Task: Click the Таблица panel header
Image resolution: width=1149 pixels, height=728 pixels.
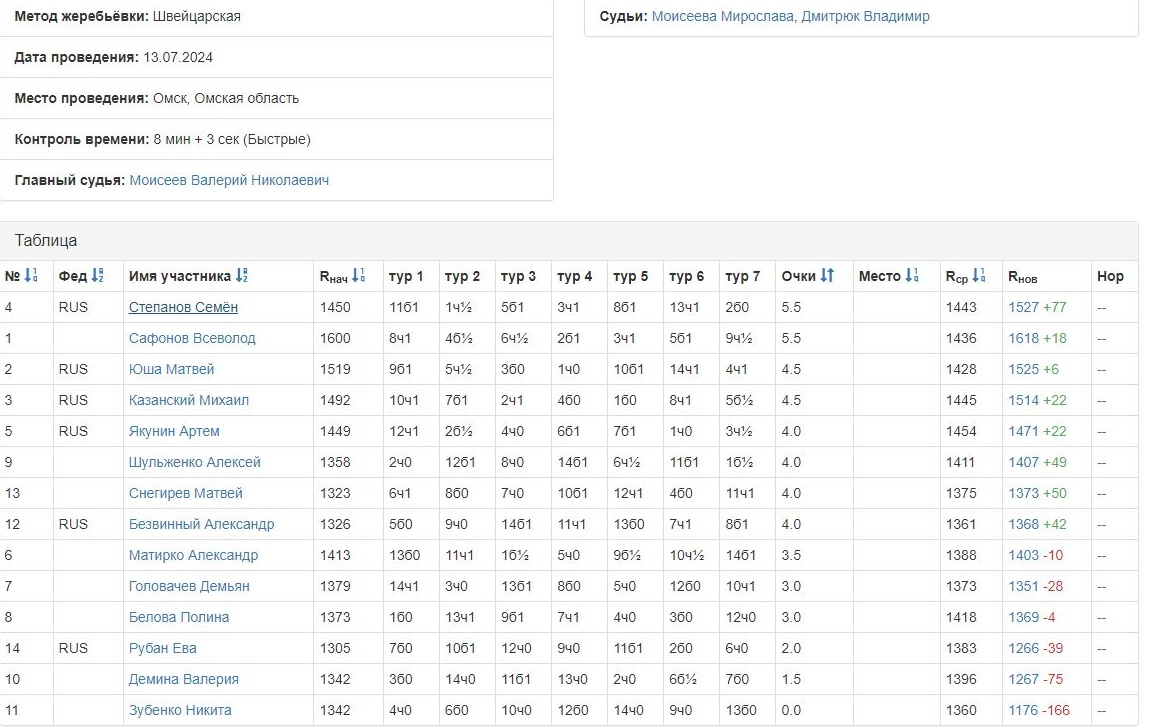Action: click(x=46, y=241)
